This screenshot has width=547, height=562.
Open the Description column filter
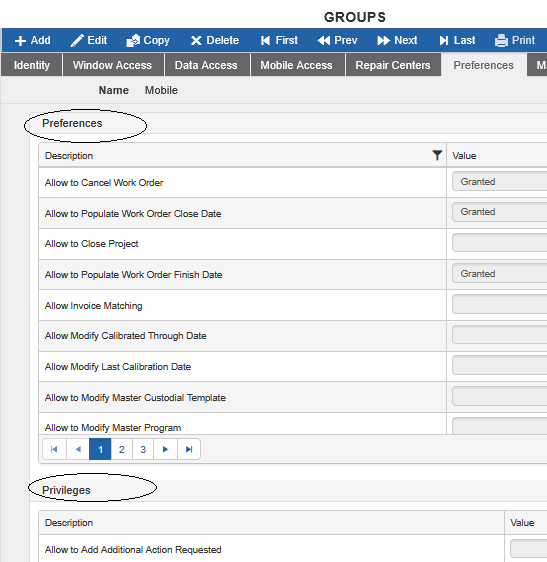437,156
